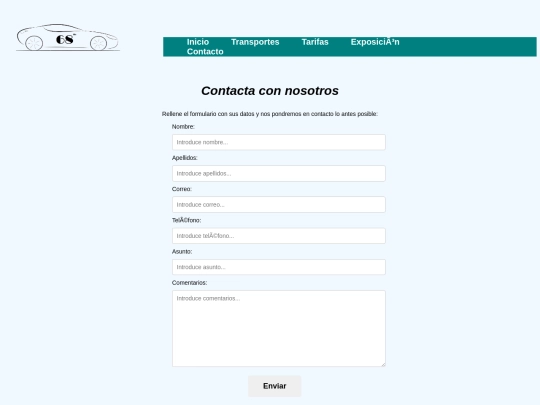Viewport: 540px width, 405px height.
Task: Grab the textarea resize handle corner
Action: pyautogui.click(x=383, y=364)
